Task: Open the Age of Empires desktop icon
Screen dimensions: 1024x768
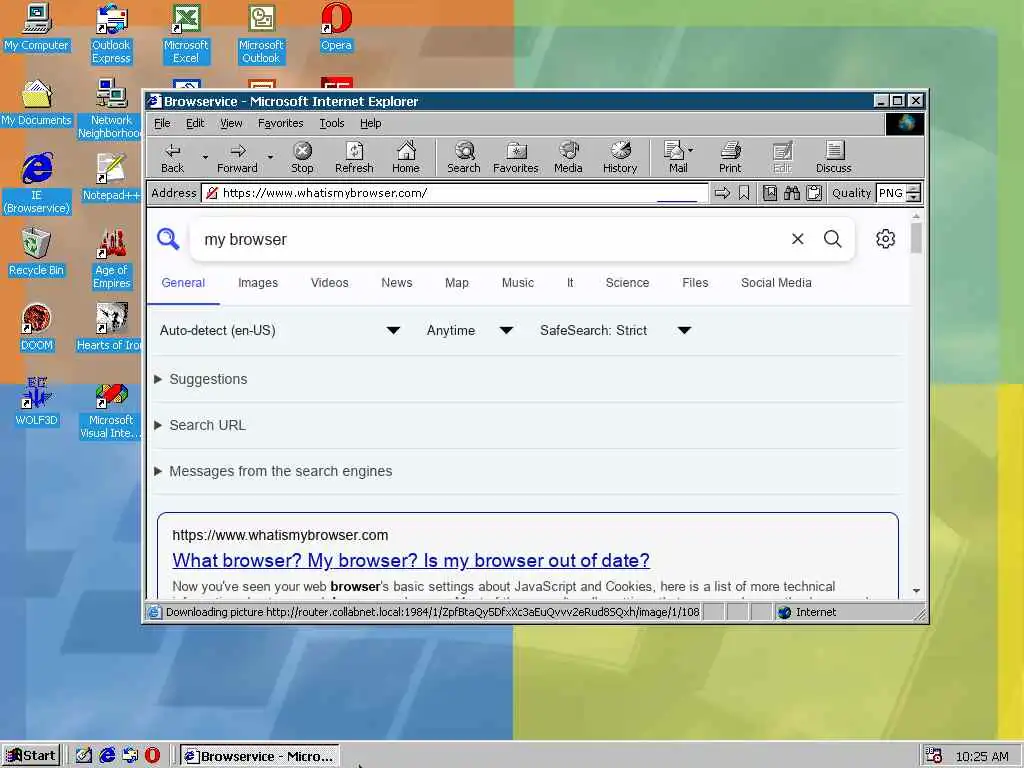Action: tap(112, 259)
